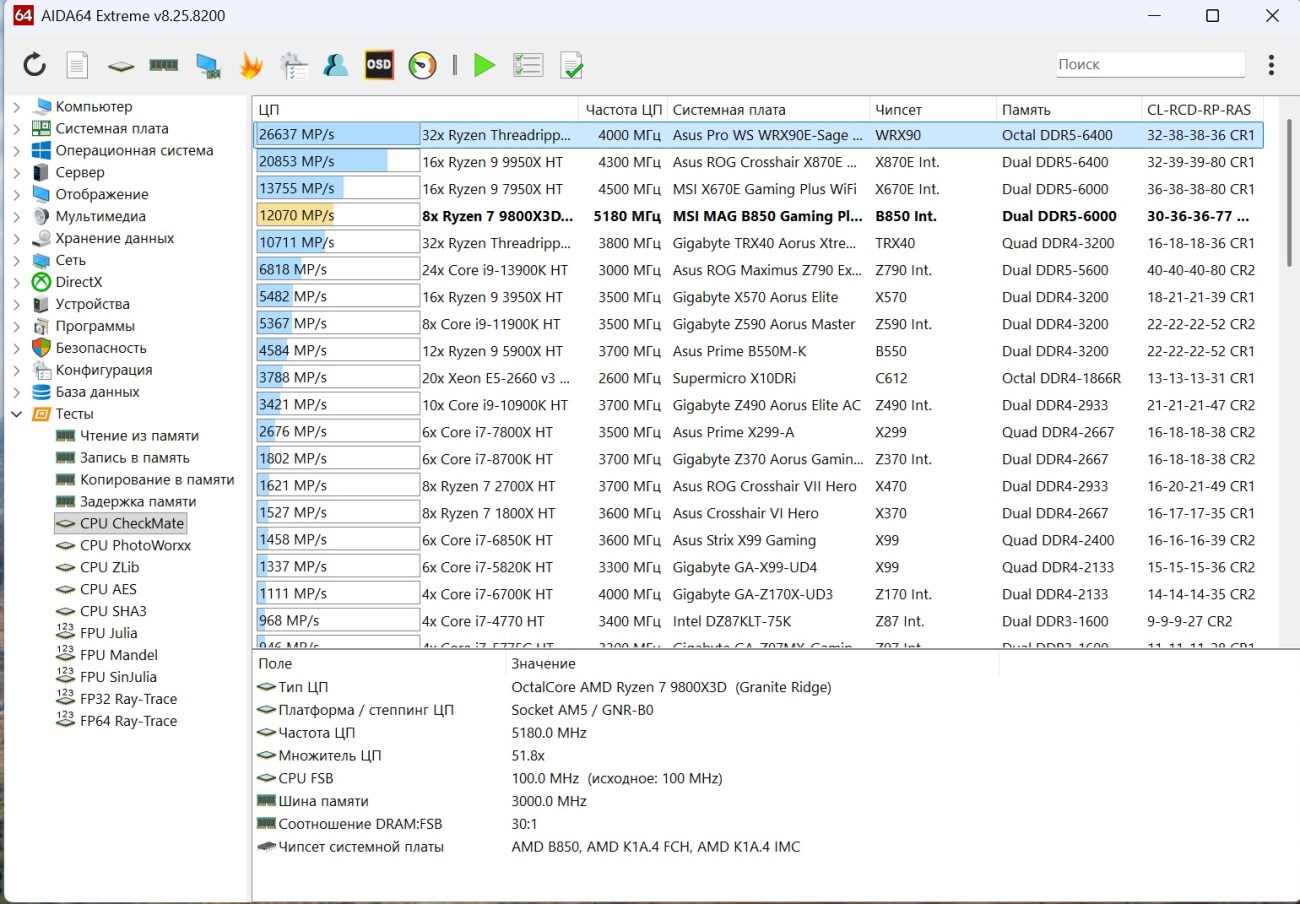Click the Компьютер tree icon
1300x904 pixels.
coord(42,107)
